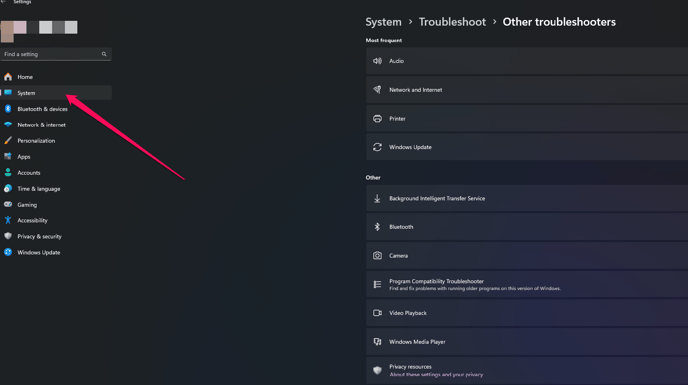Click the Home sidebar icon

[x=8, y=77]
